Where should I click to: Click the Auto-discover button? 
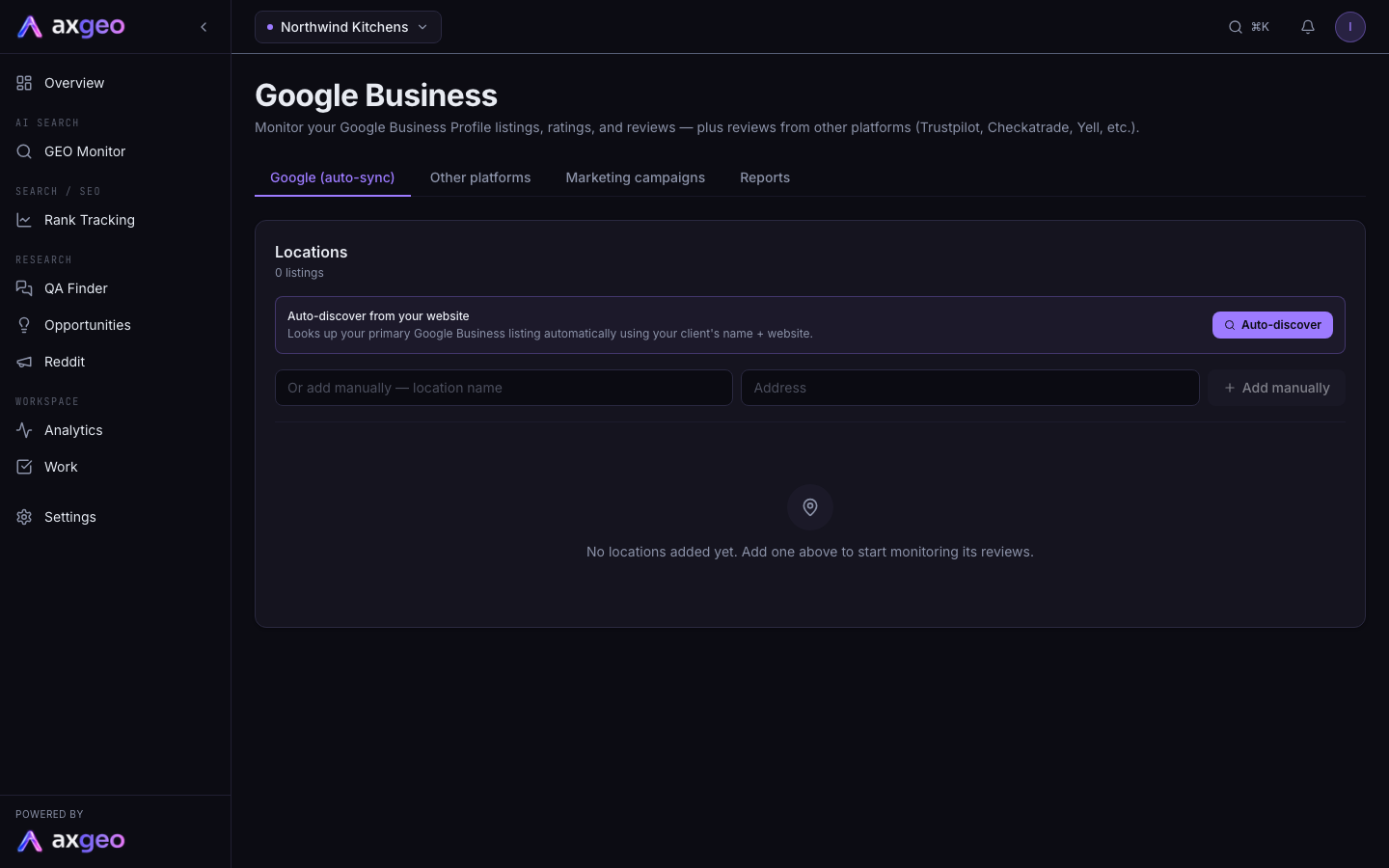1272,325
